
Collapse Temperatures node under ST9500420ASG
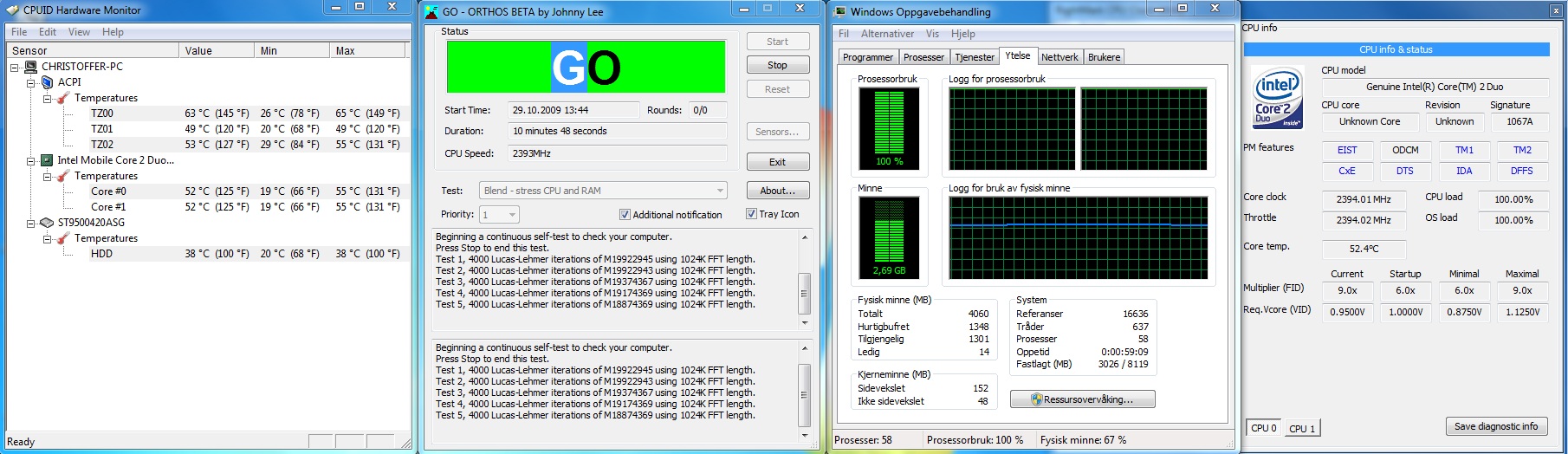pos(48,238)
